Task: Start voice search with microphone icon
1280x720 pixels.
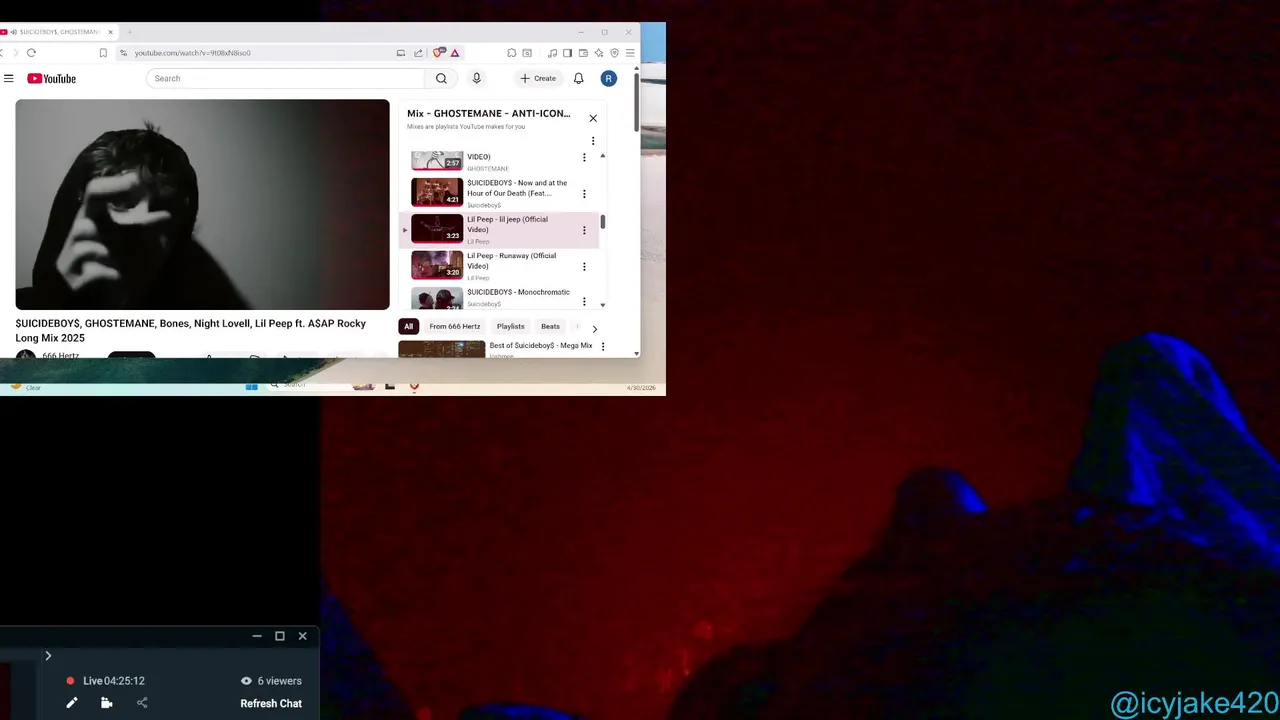Action: [x=476, y=78]
